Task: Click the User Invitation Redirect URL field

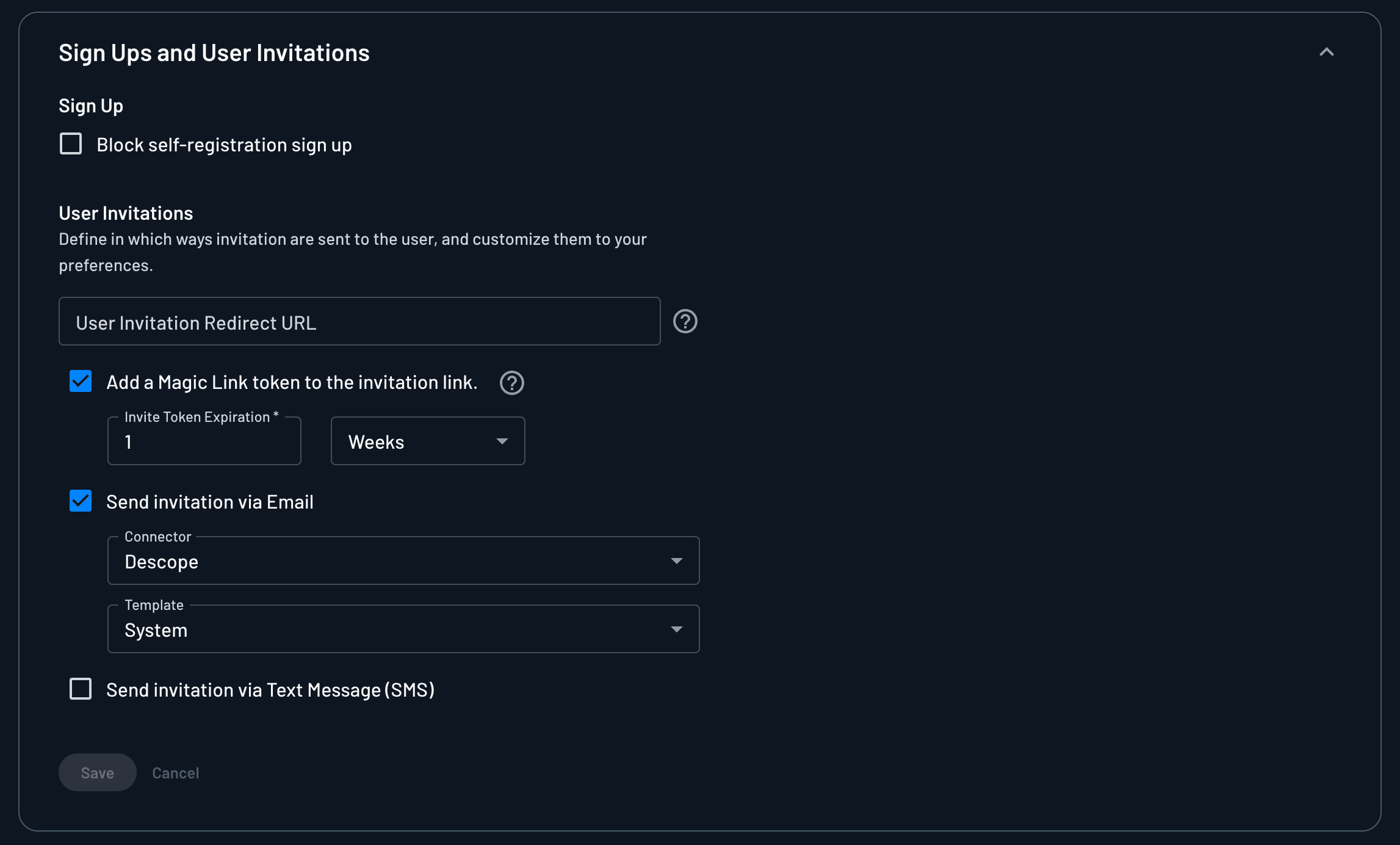Action: pyautogui.click(x=359, y=322)
